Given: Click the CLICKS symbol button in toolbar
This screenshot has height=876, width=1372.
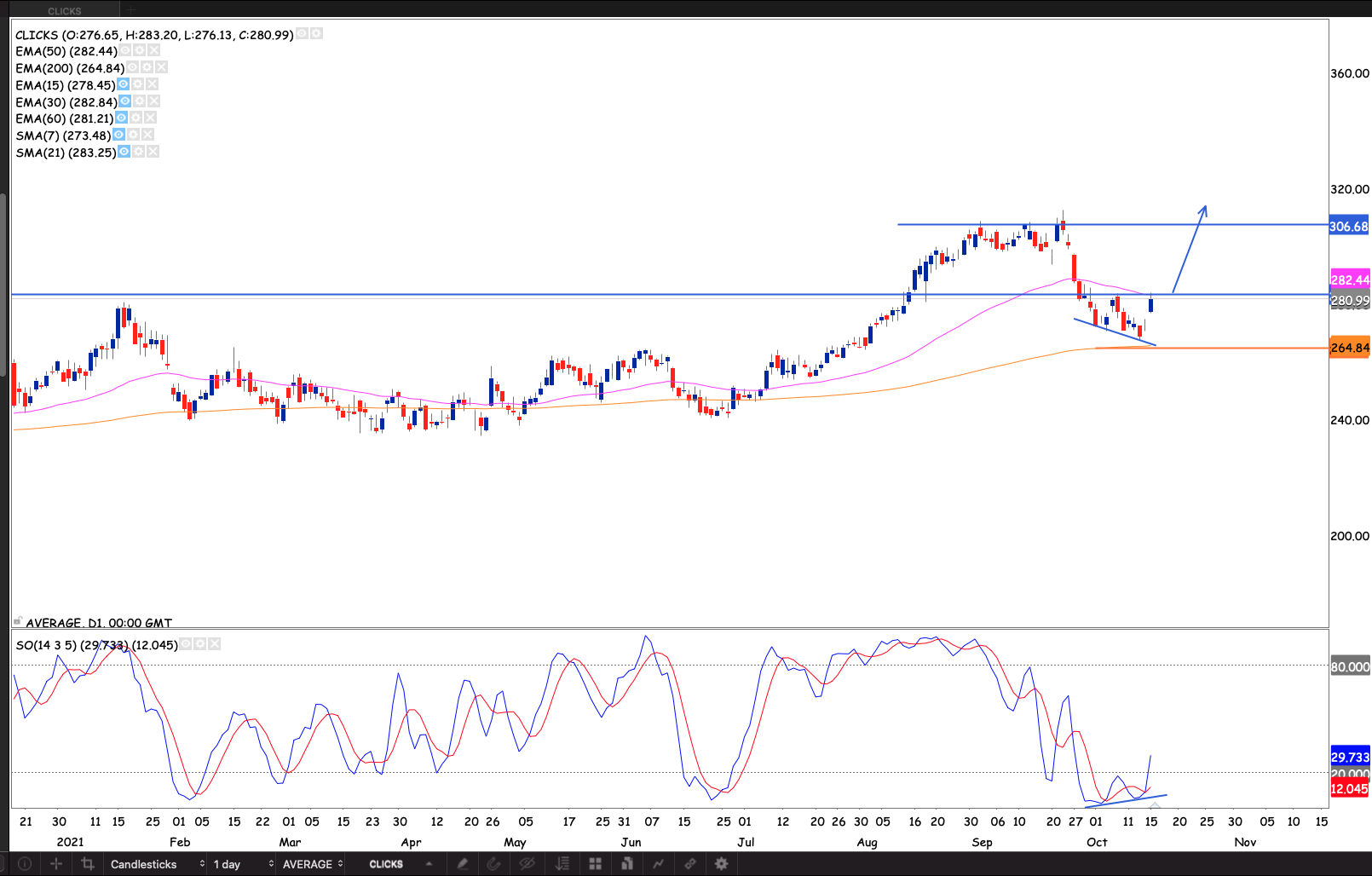Looking at the screenshot, I should pyautogui.click(x=386, y=864).
